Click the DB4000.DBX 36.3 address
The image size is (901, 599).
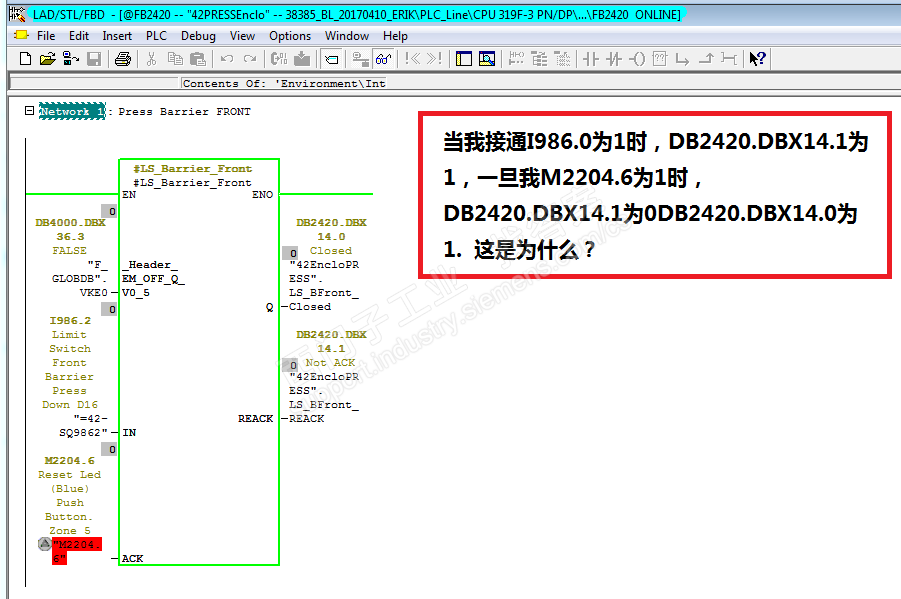(x=70, y=229)
